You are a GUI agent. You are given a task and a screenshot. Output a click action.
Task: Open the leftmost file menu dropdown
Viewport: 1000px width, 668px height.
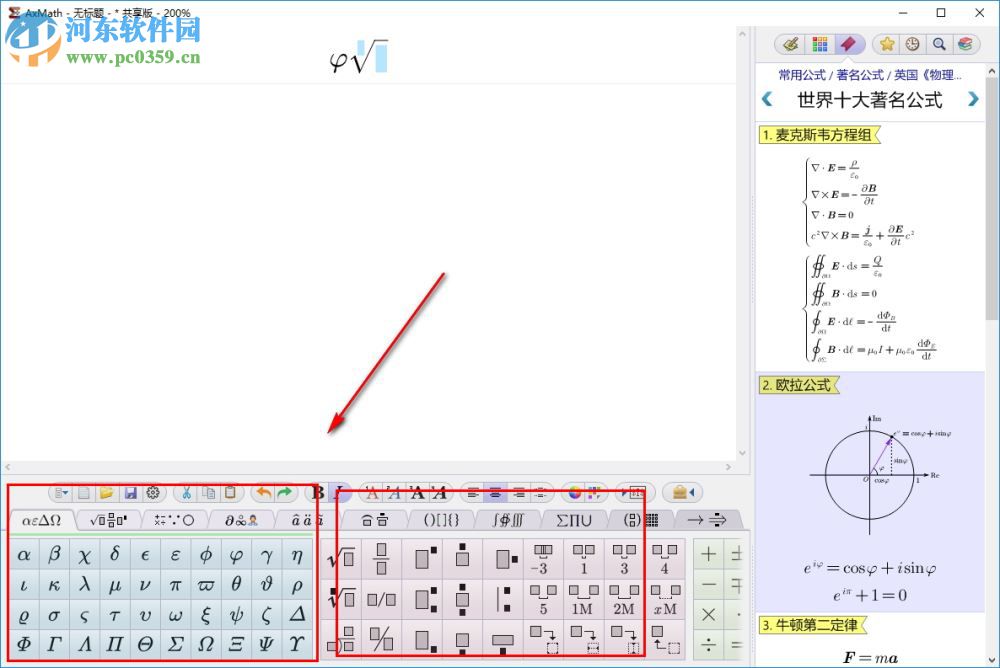(61, 492)
